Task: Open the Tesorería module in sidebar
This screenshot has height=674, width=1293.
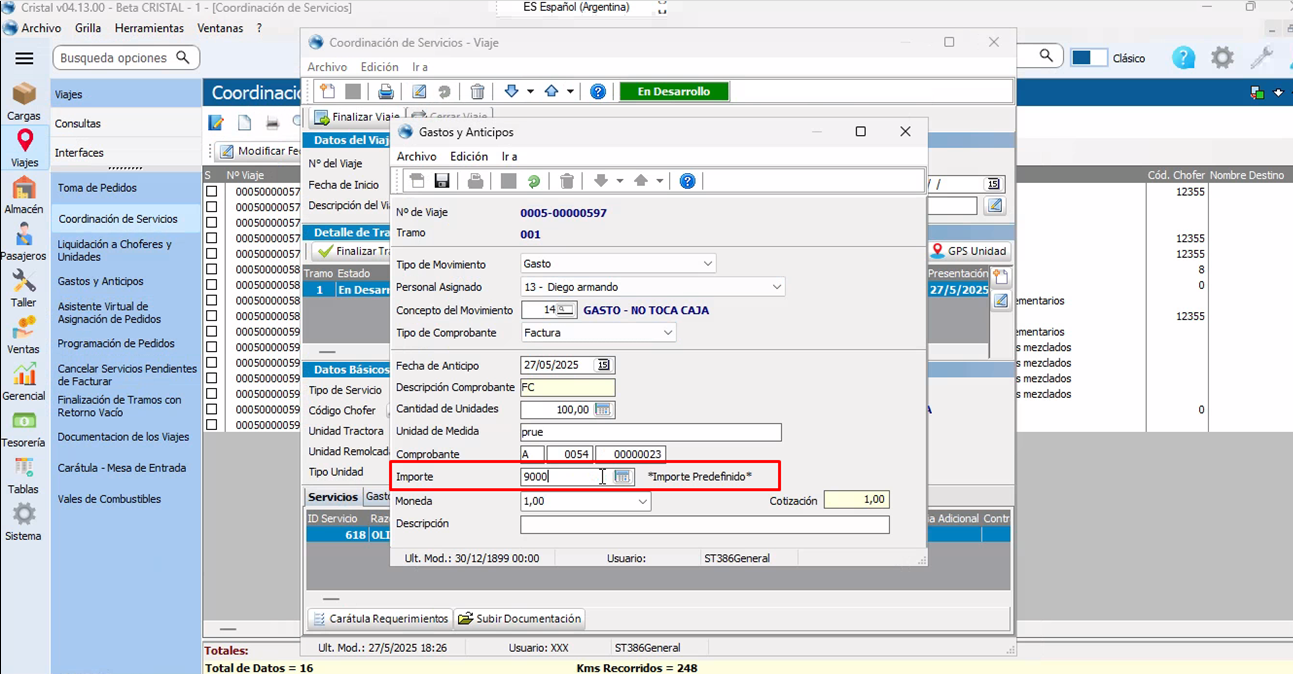Action: 24,429
